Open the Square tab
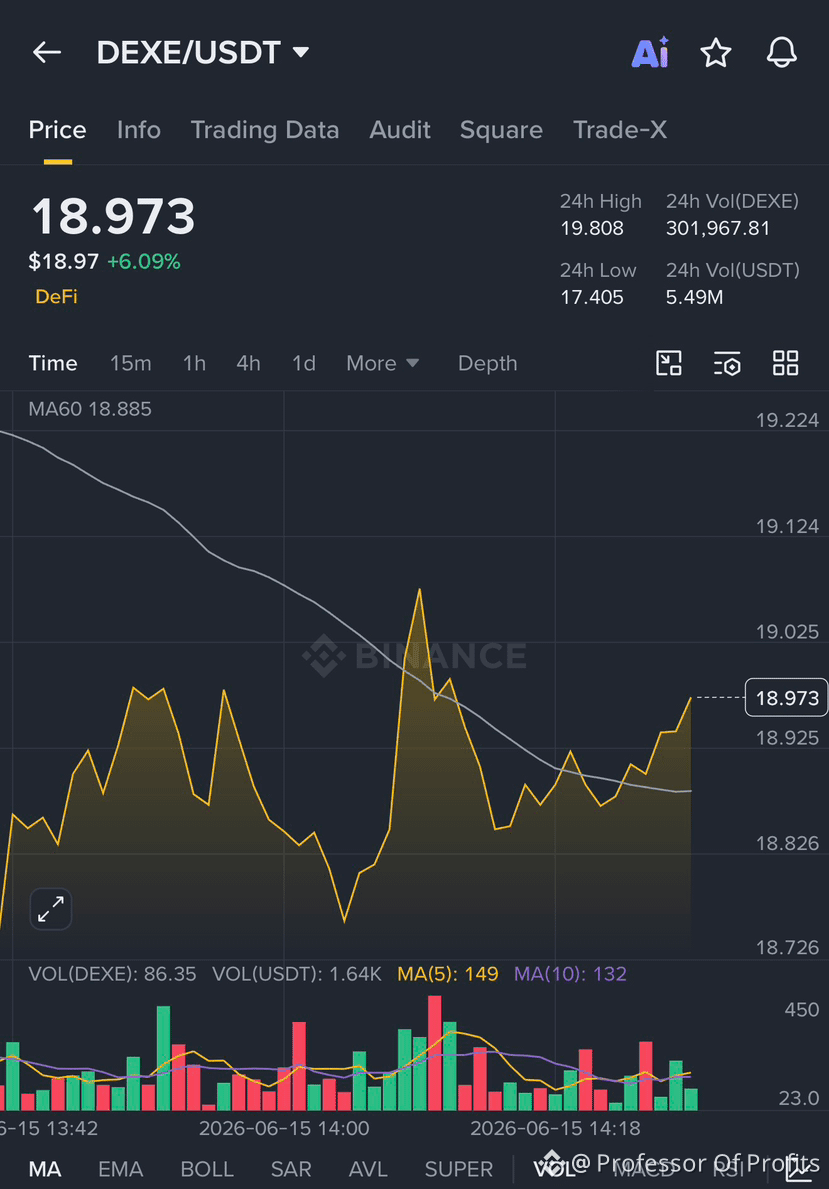Screen dimensions: 829x1189 (501, 130)
